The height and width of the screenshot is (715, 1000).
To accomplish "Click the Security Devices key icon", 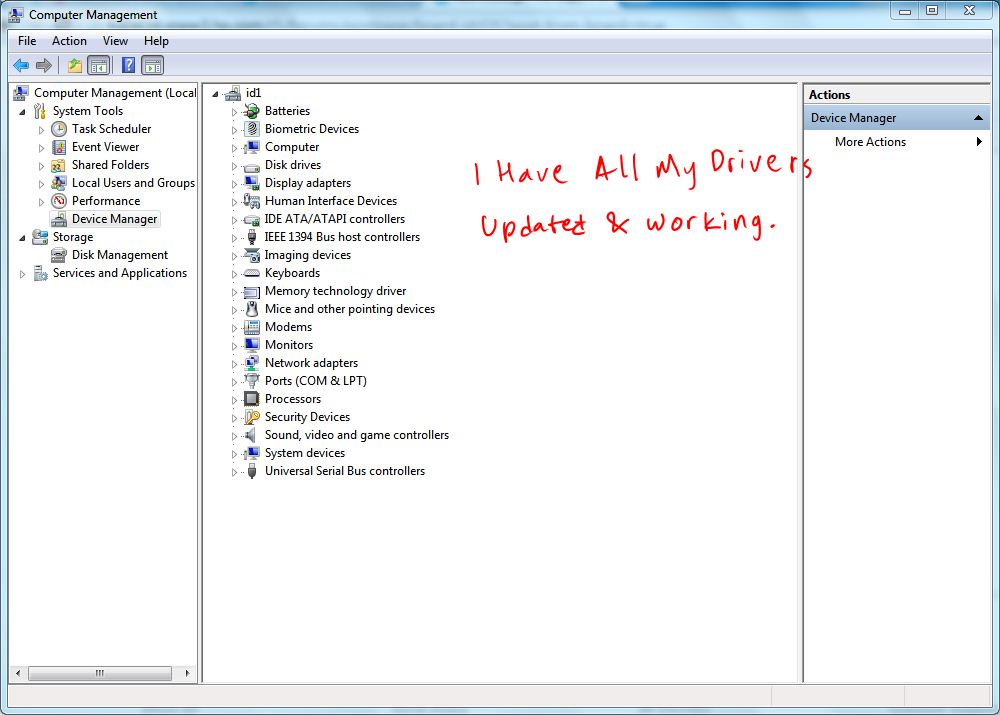I will pos(252,417).
